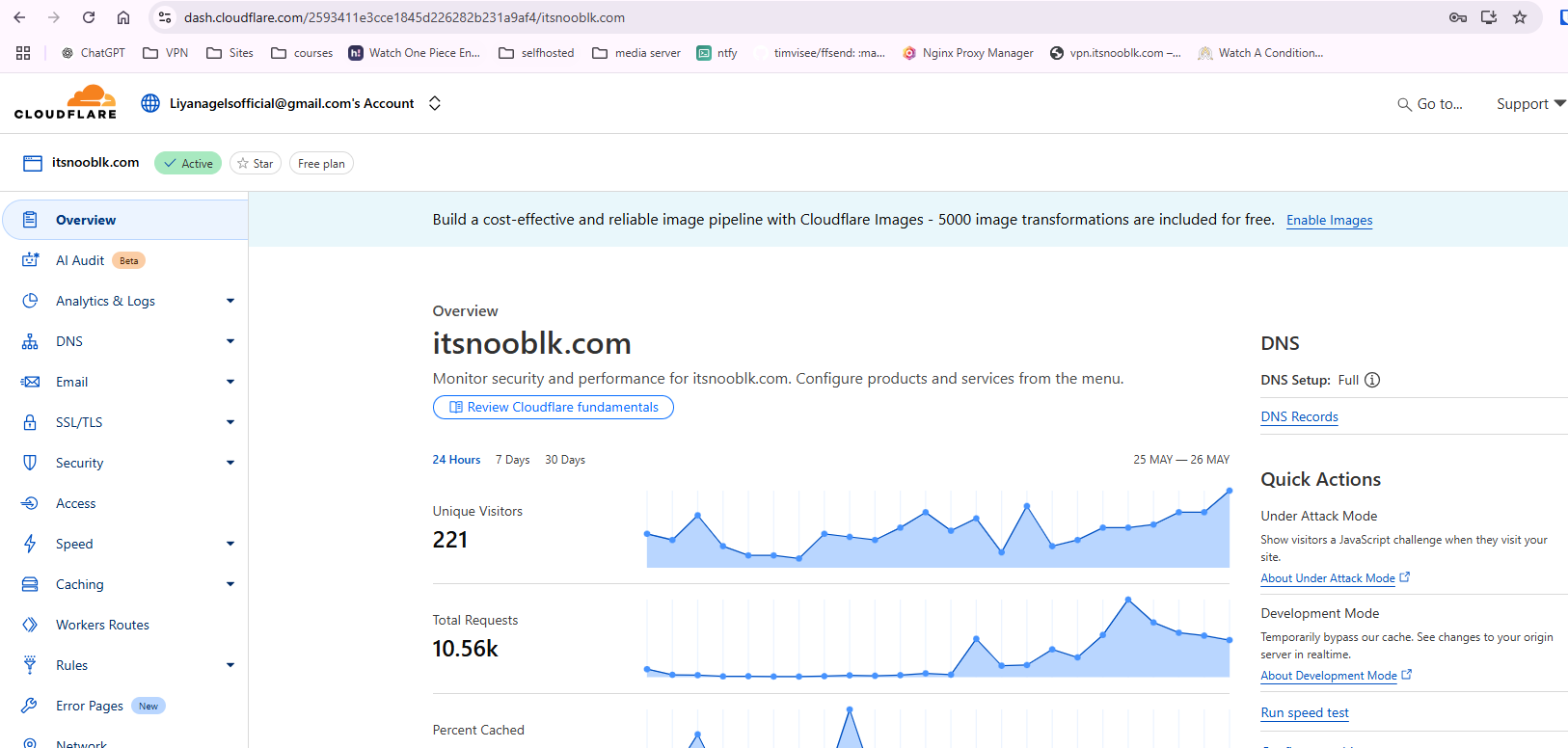This screenshot has width=1568, height=748.
Task: Star the itsnooblk.com site
Action: click(256, 164)
